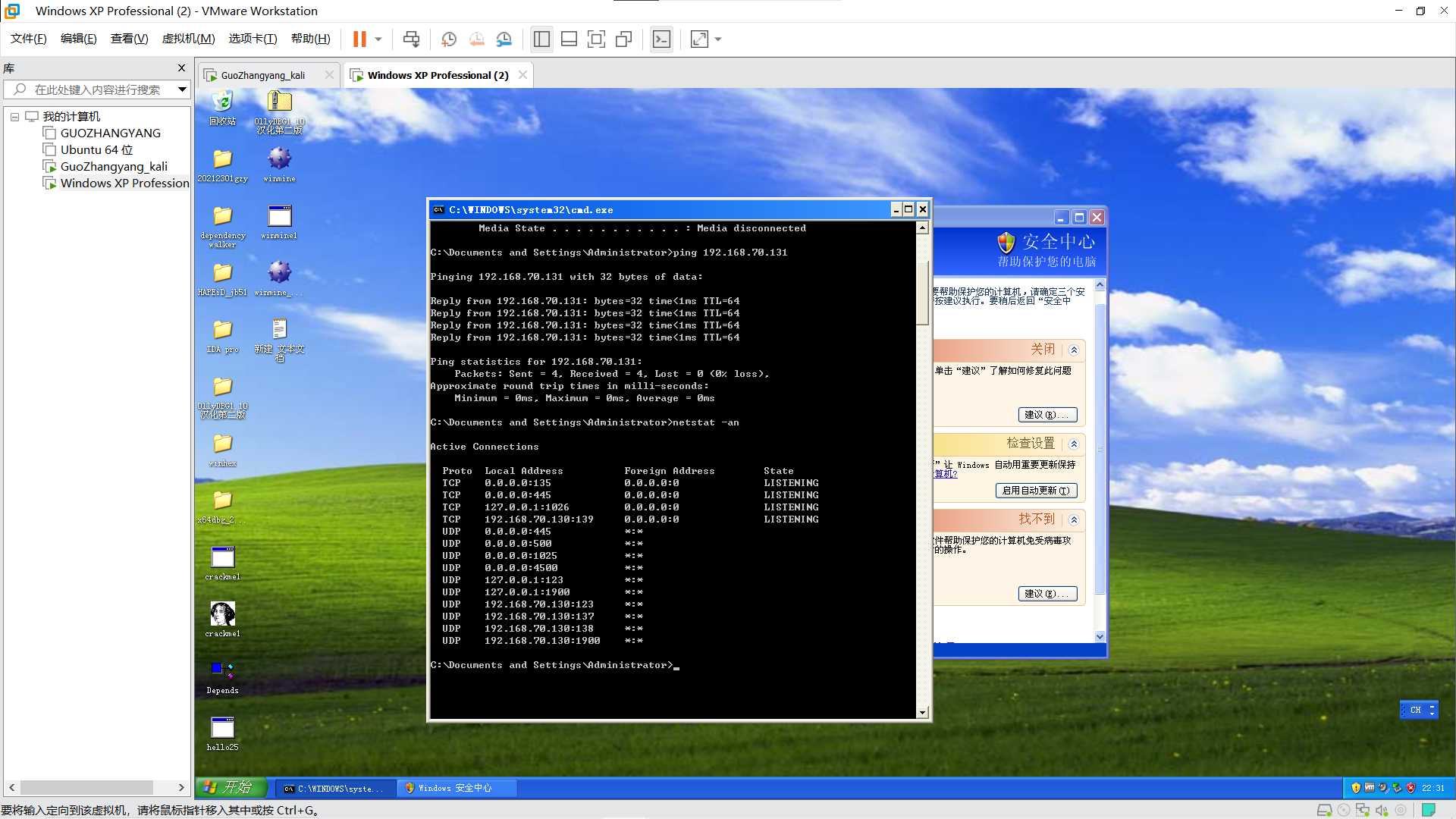Switch to GuoZhangyang_kali tab

tap(263, 75)
